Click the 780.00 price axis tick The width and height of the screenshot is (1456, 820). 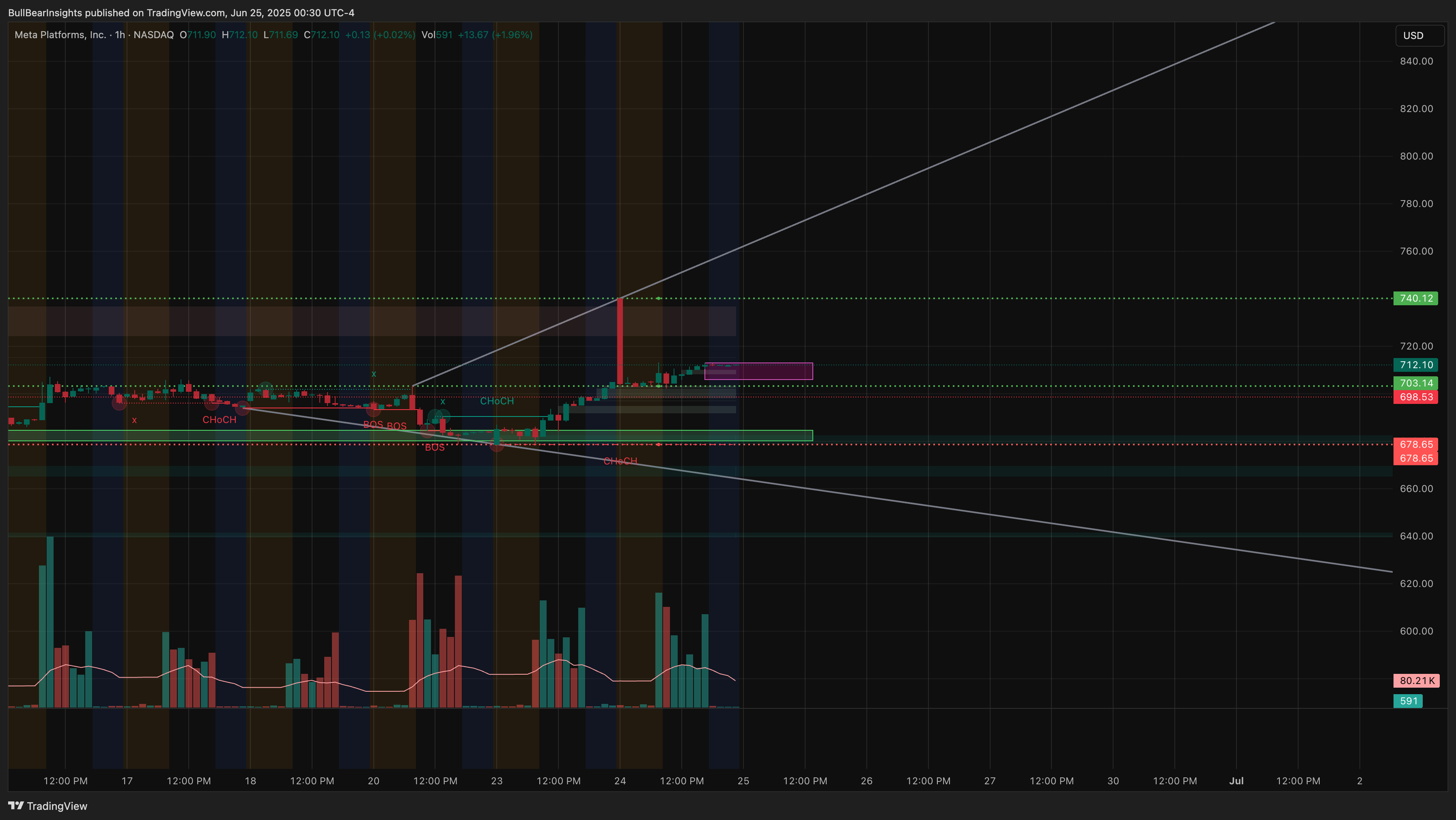tap(1416, 204)
